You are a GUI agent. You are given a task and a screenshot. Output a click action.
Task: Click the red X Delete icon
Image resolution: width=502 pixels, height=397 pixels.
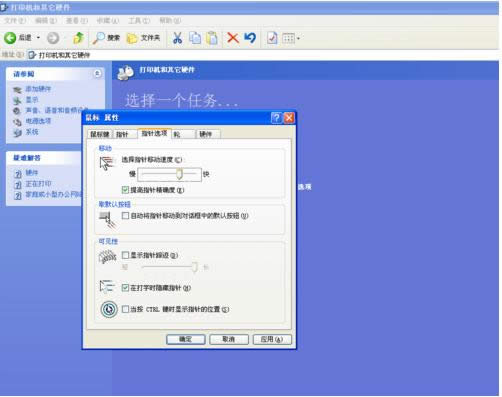(x=233, y=38)
